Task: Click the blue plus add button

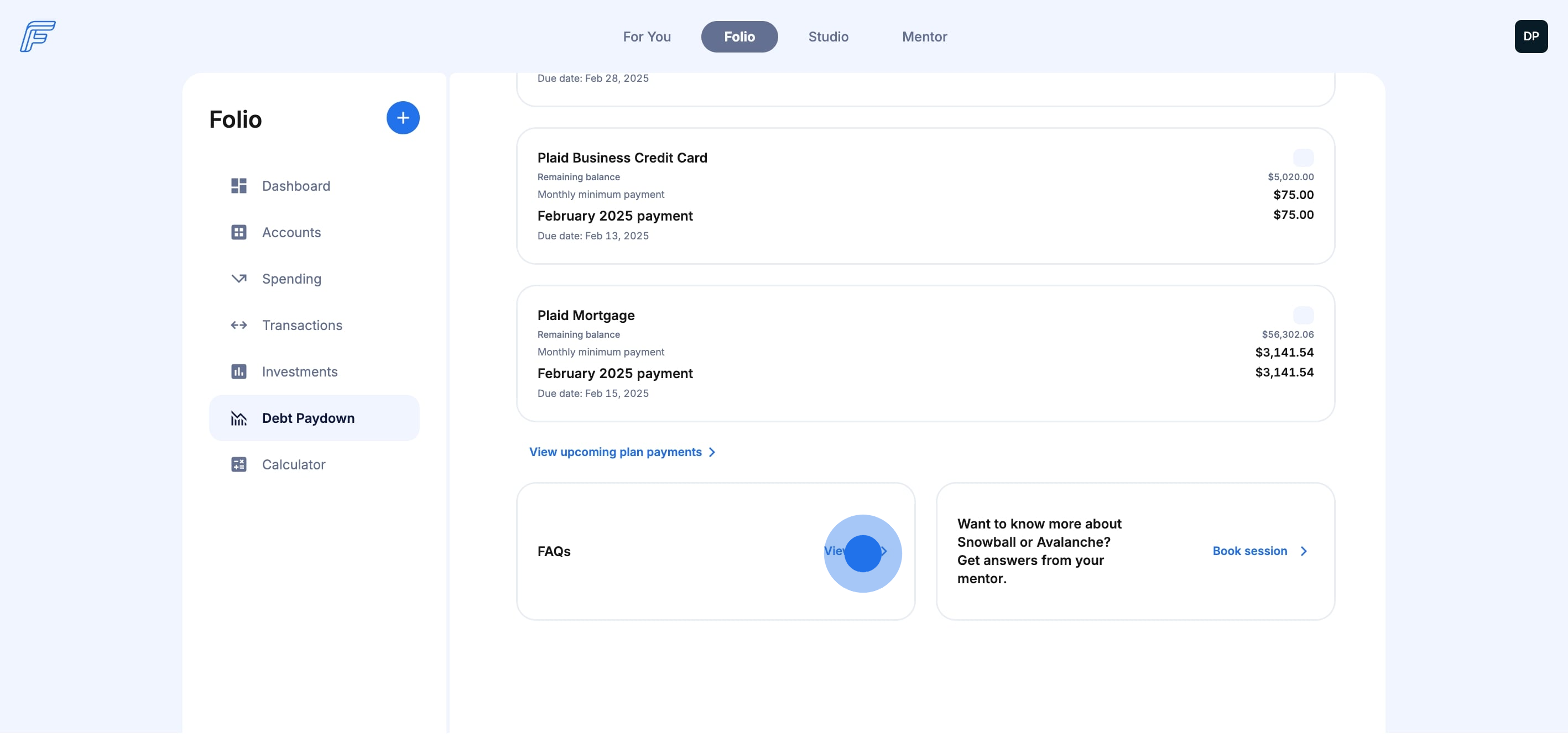Action: [402, 118]
